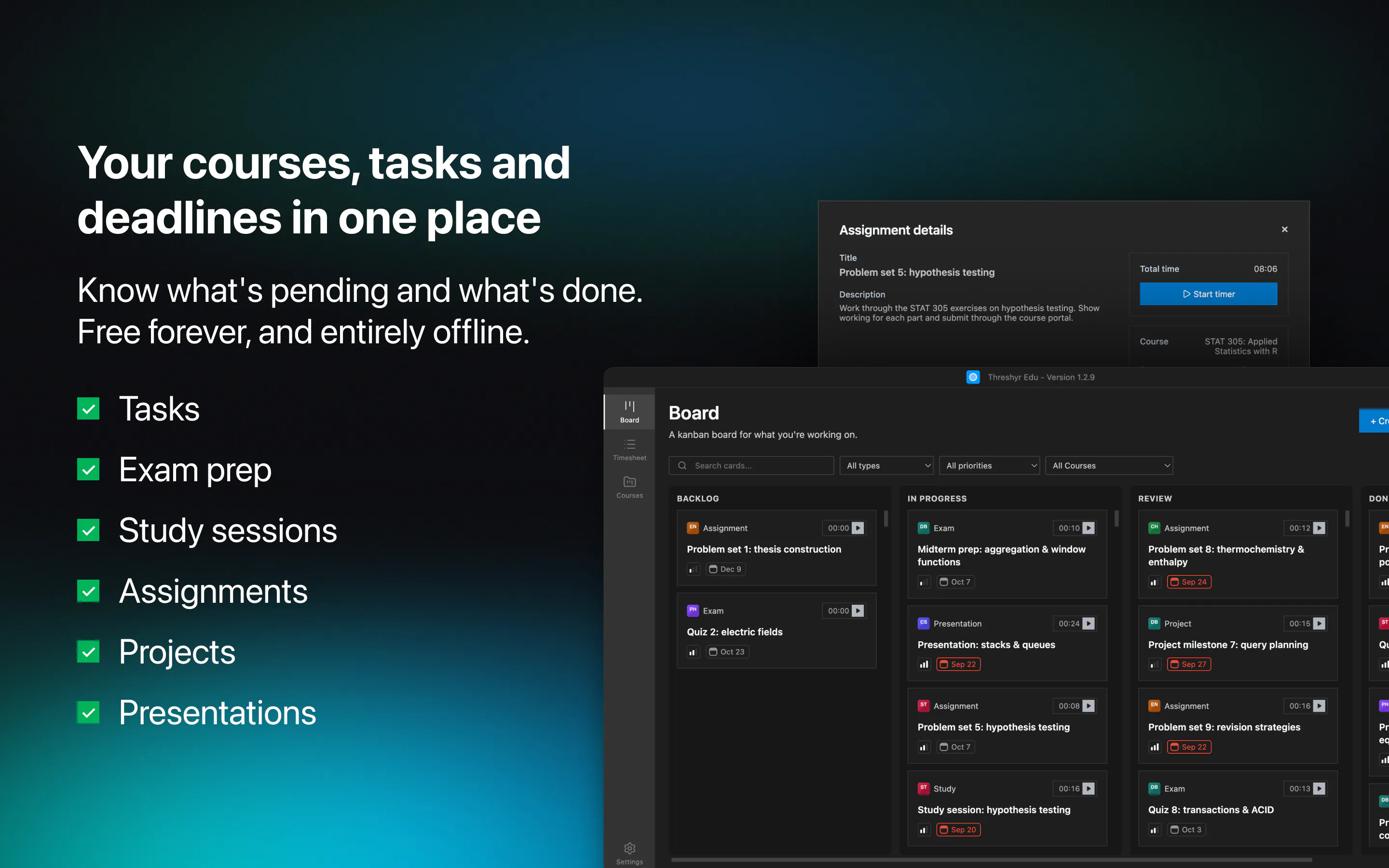Switch to the Timesheet view
1389x868 pixels.
click(630, 449)
